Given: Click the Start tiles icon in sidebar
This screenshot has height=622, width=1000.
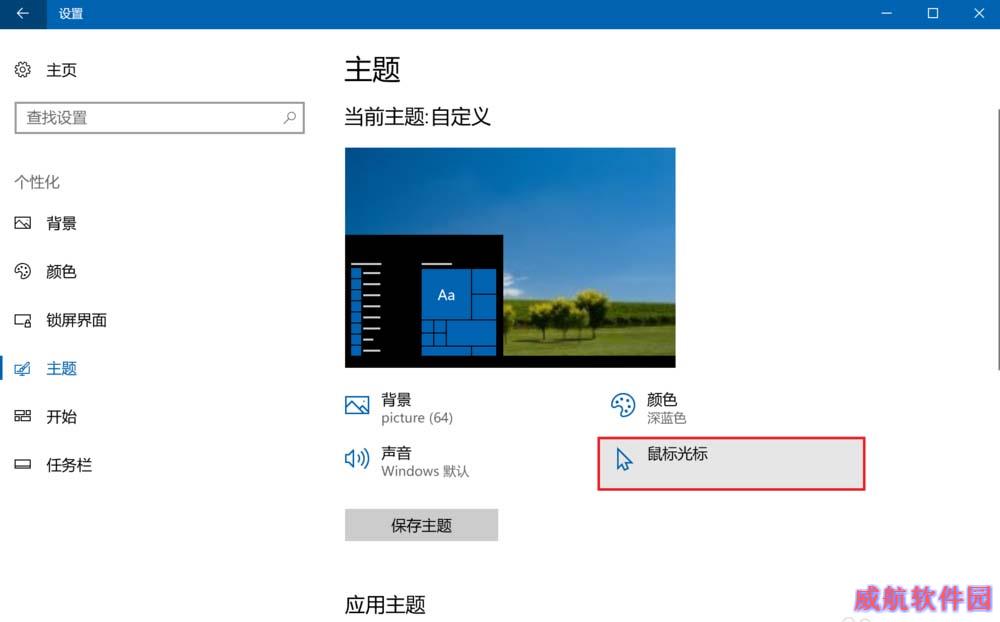Looking at the screenshot, I should [x=22, y=417].
